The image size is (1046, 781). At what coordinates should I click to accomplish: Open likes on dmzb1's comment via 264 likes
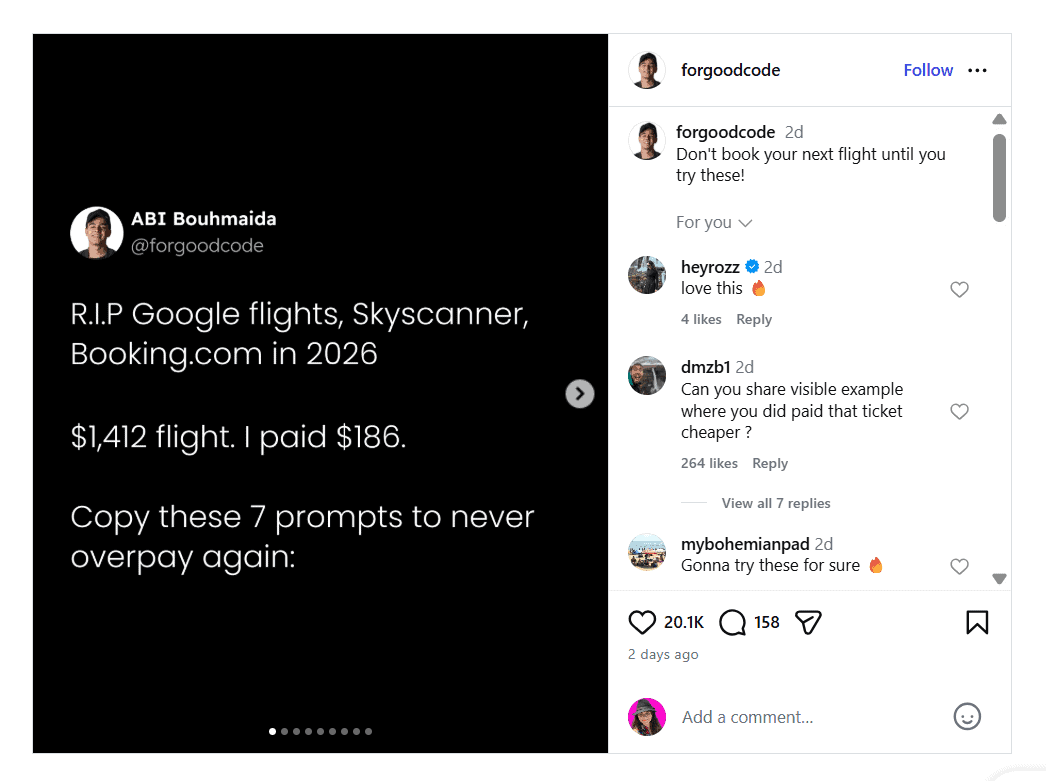coord(709,463)
